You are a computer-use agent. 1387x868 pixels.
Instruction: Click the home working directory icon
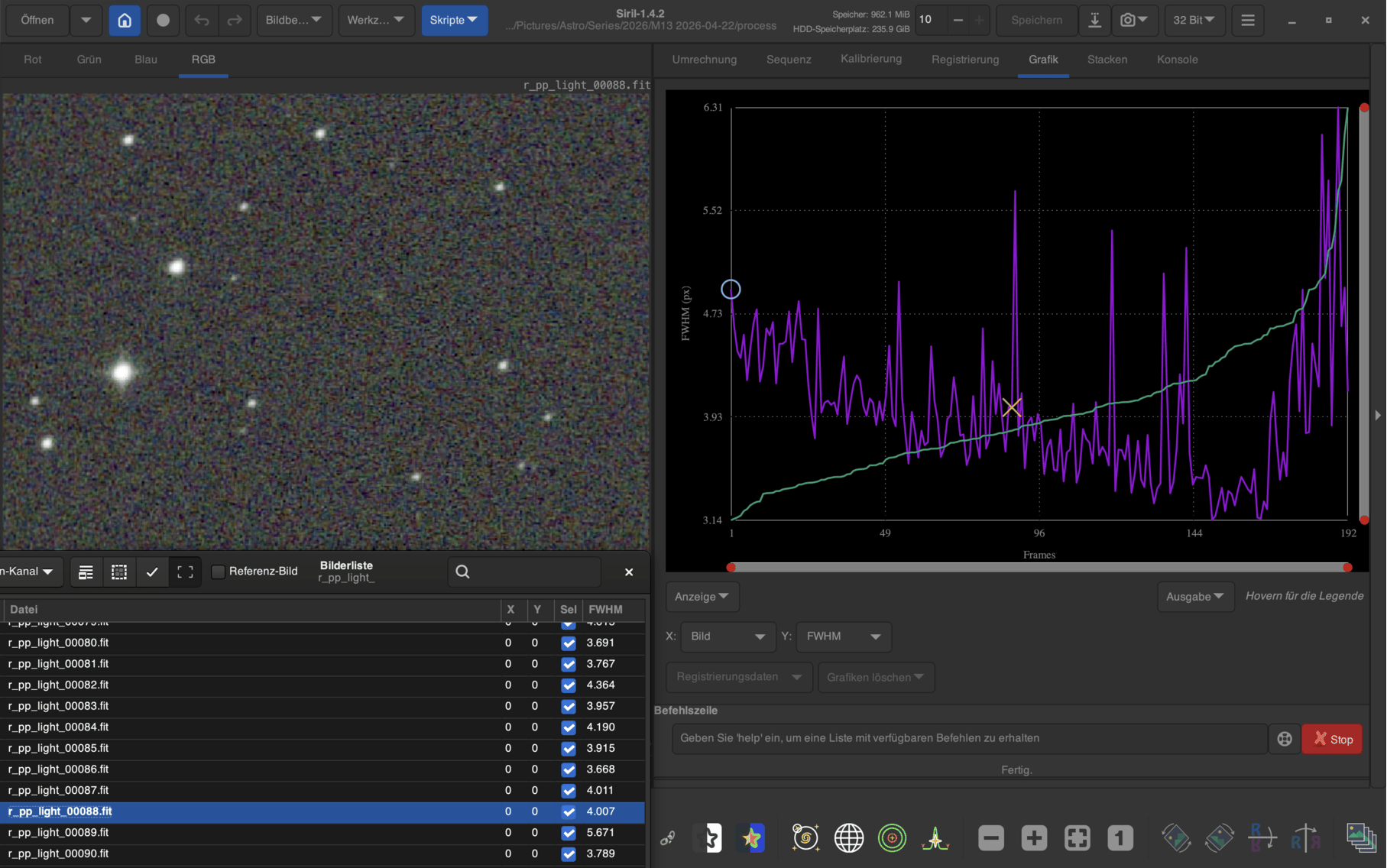[125, 20]
